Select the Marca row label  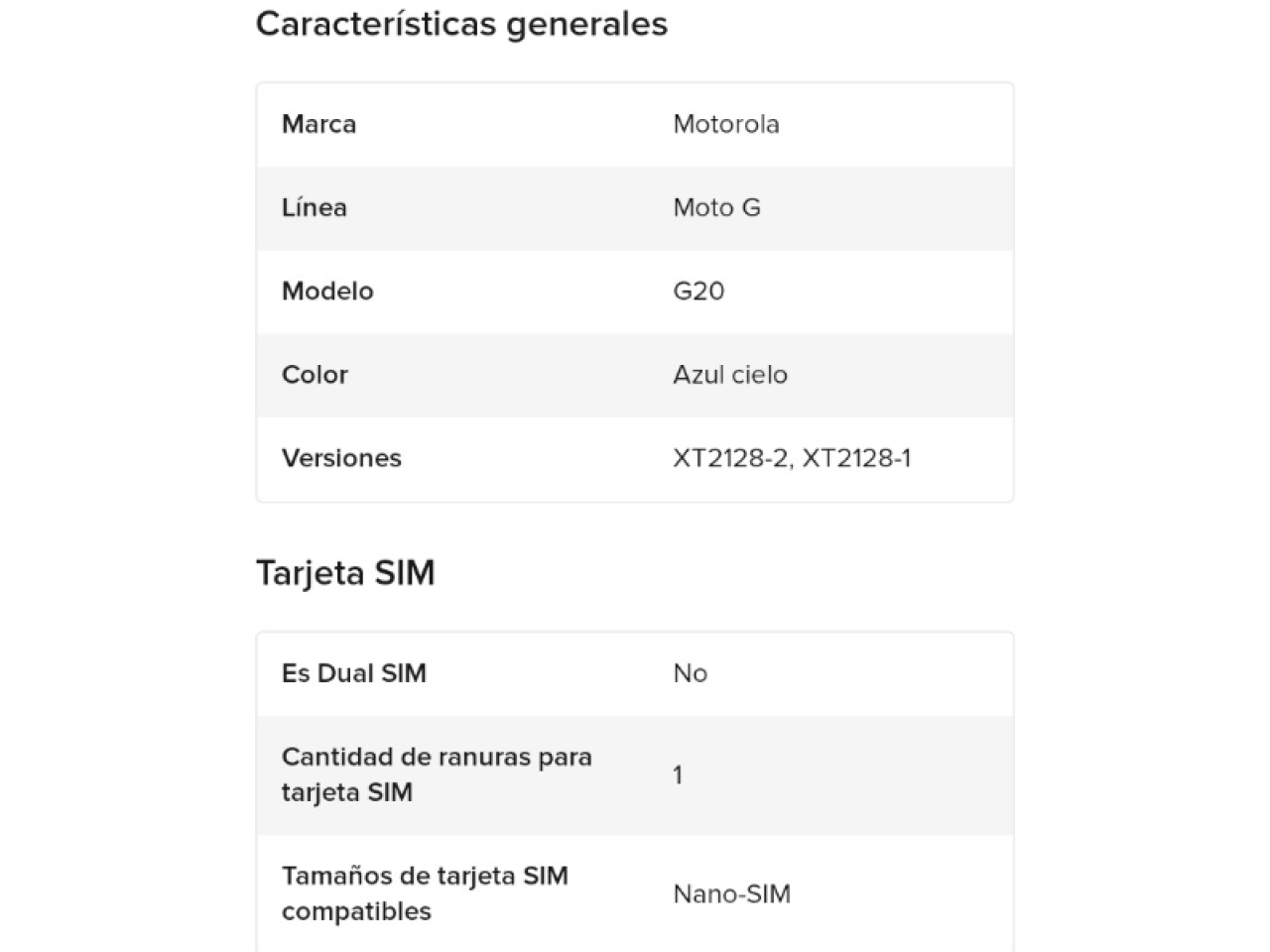click(x=318, y=124)
